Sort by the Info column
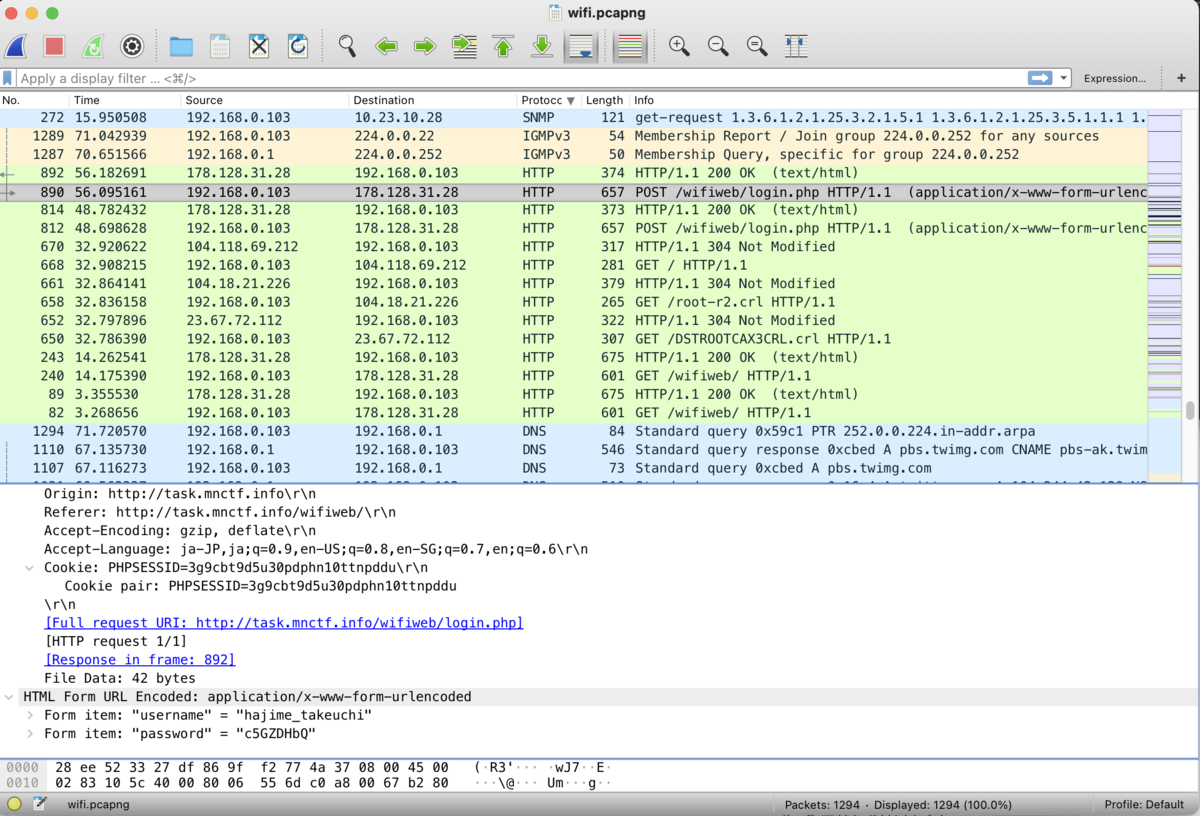This screenshot has height=816, width=1200. 889,100
